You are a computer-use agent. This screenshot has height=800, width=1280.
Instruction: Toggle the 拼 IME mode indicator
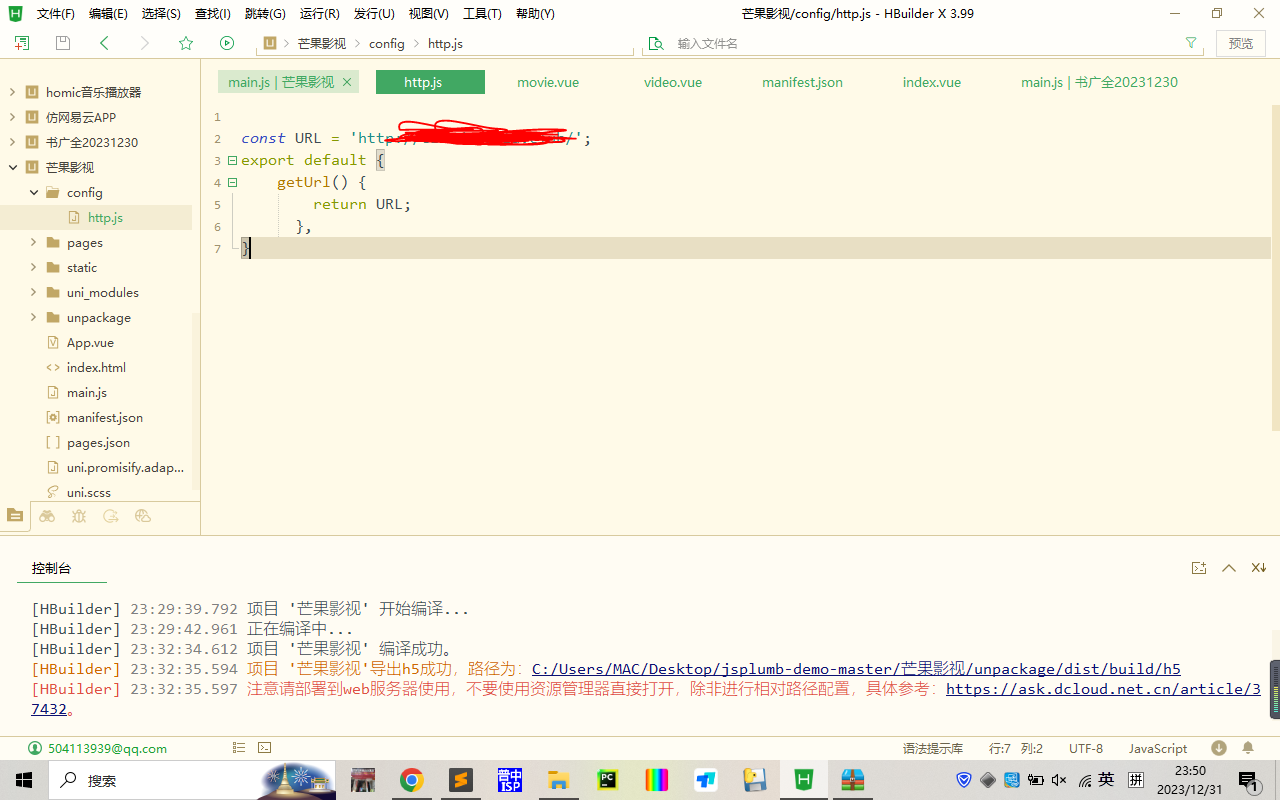(1136, 780)
